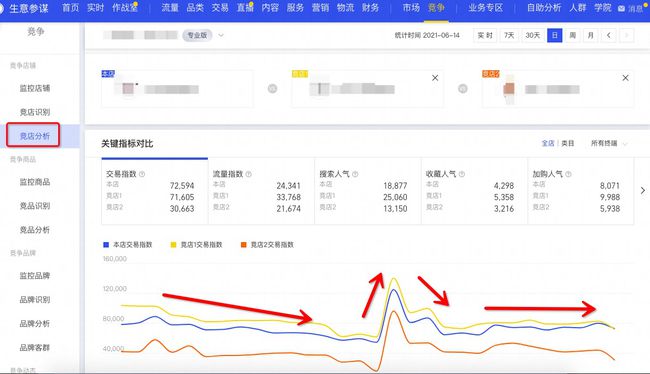Click the 竞店1 shop thumbnail
Screen dimensions: 650x374
pyautogui.click(x=320, y=88)
